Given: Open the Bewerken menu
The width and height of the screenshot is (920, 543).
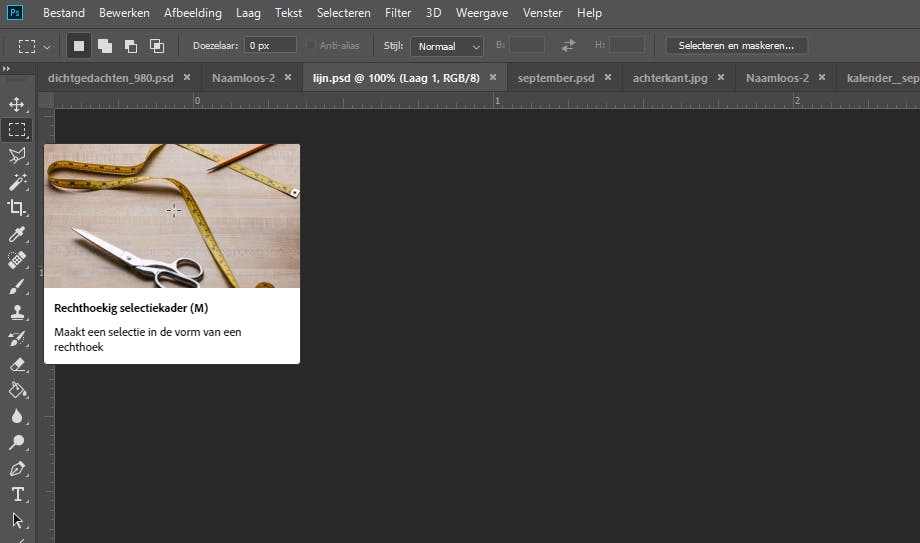Looking at the screenshot, I should coord(124,12).
